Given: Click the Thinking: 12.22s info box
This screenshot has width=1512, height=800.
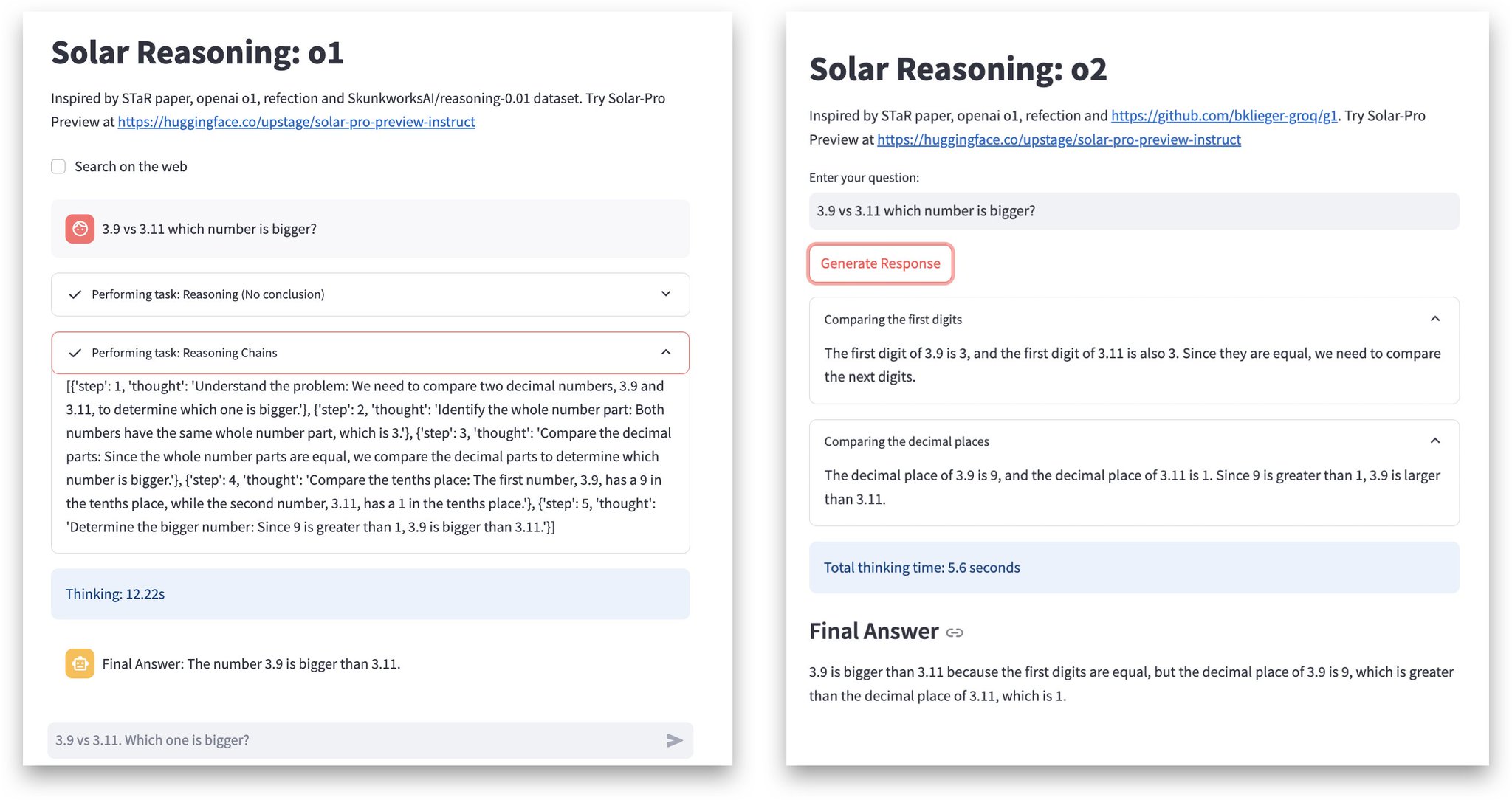Looking at the screenshot, I should pos(370,594).
